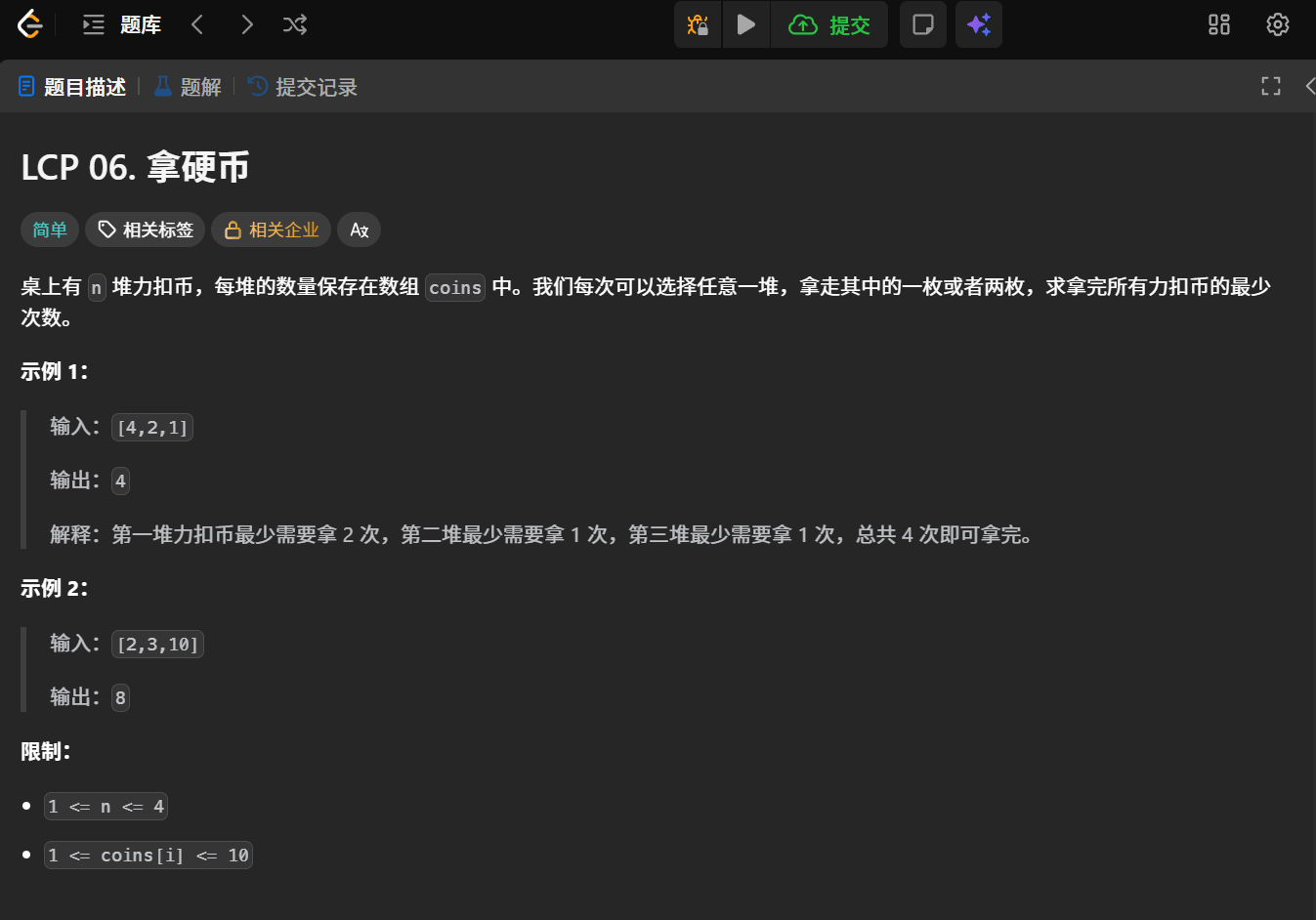Click example 2 output value 8
The image size is (1316, 920).
click(120, 697)
